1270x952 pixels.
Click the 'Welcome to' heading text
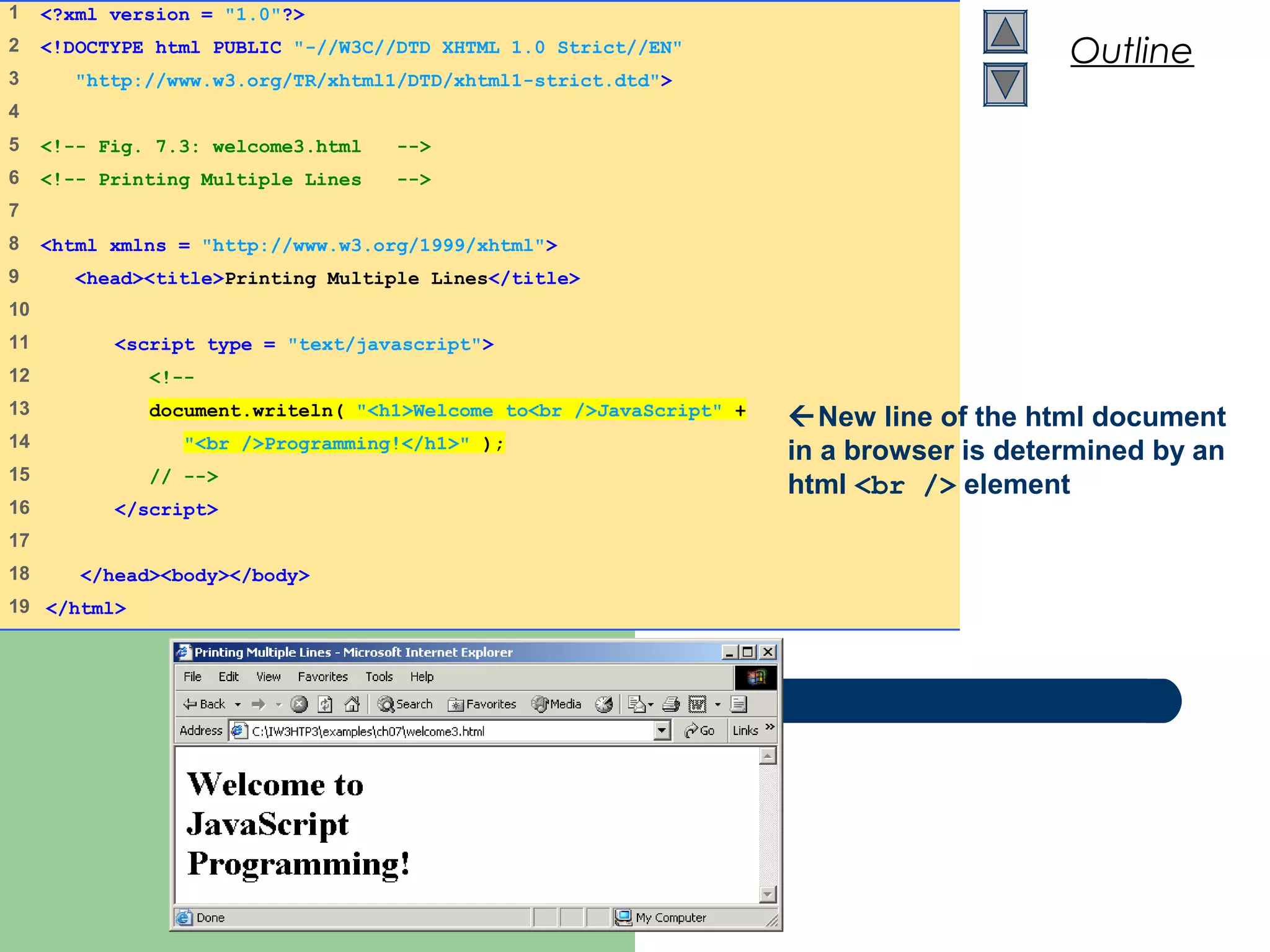[x=275, y=785]
